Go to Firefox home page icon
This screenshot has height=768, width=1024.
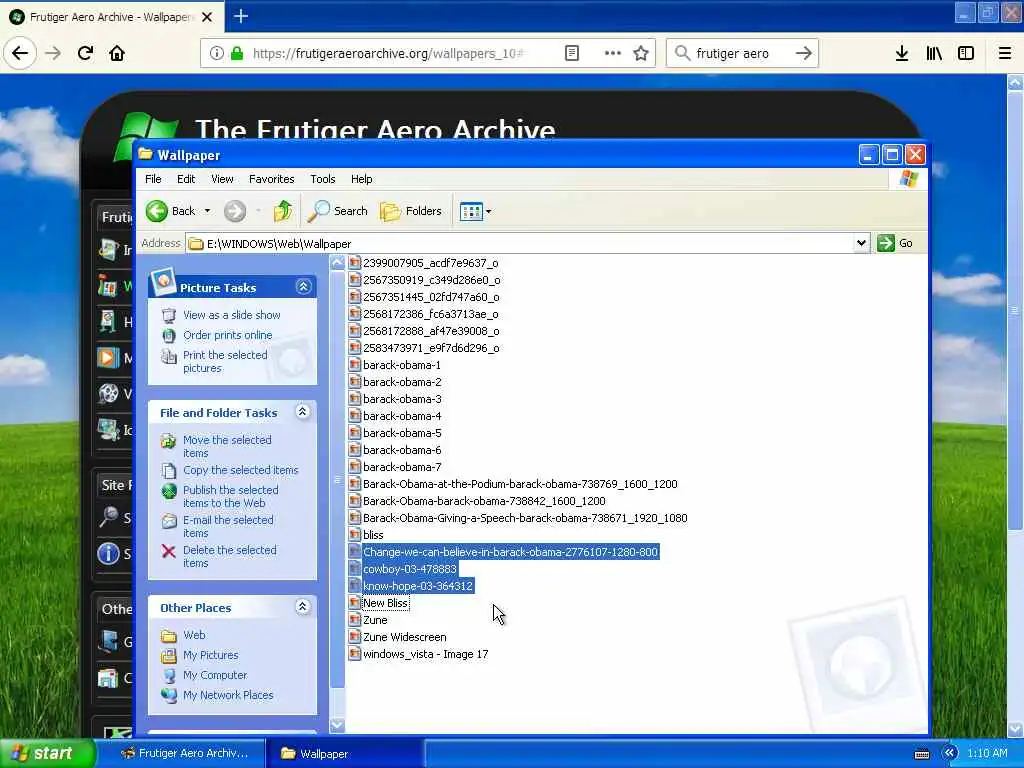click(117, 53)
